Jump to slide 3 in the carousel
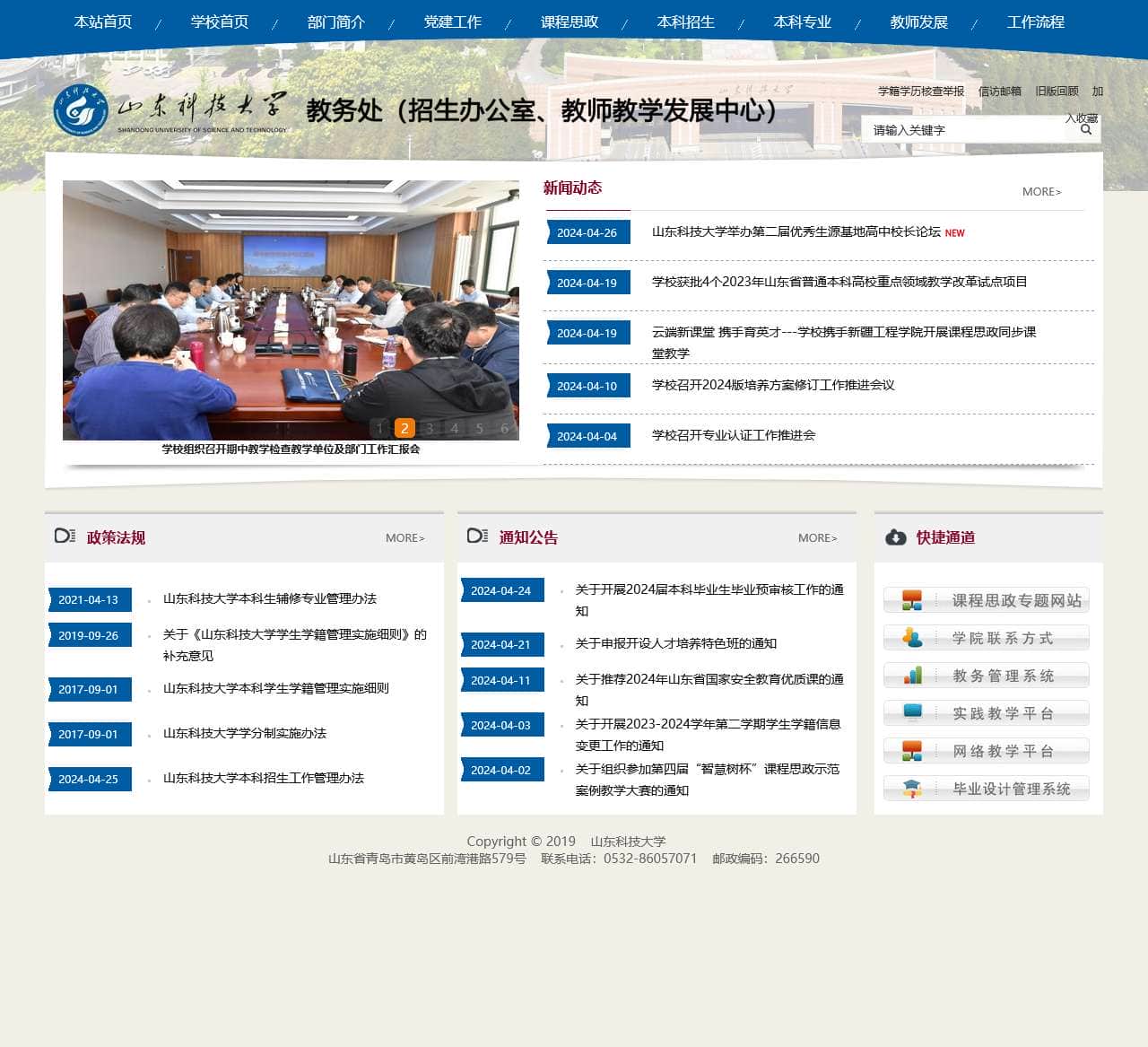 tap(430, 428)
